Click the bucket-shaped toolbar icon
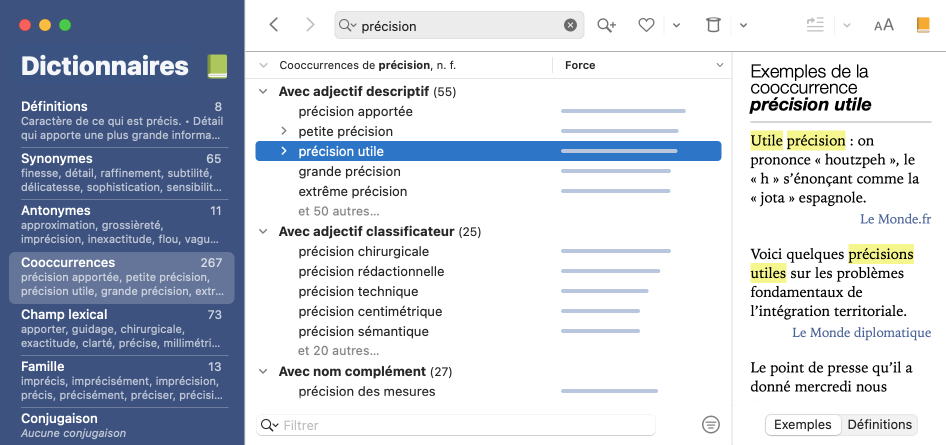 coord(713,25)
